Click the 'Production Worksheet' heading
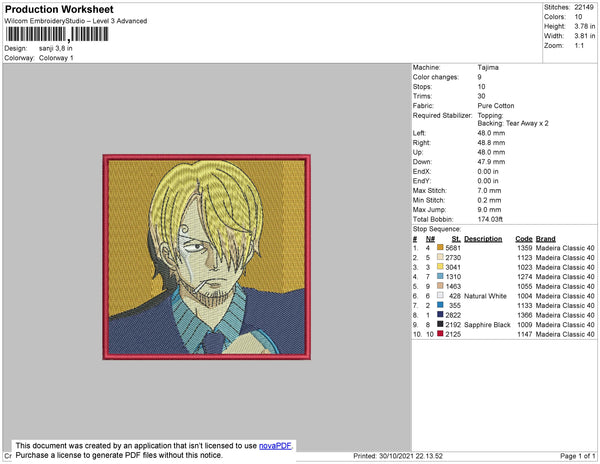Viewport: 600px width, 464px height. pyautogui.click(x=59, y=10)
